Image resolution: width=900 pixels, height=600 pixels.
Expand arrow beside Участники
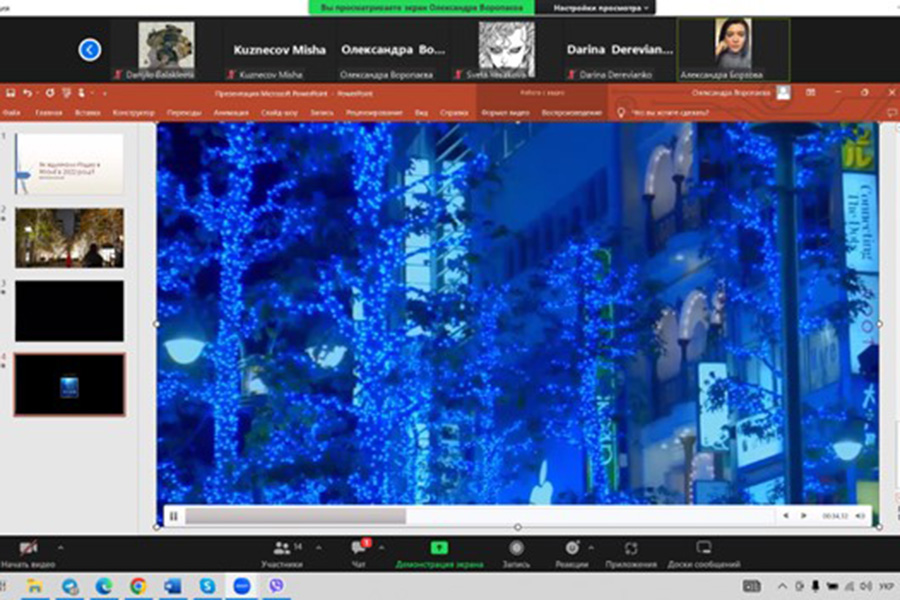(319, 548)
